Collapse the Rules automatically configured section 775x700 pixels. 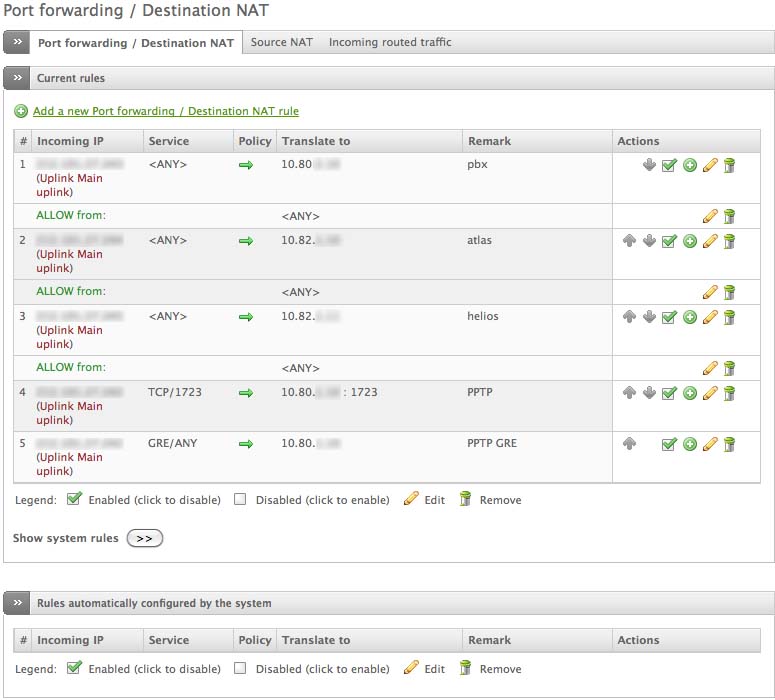(17, 603)
